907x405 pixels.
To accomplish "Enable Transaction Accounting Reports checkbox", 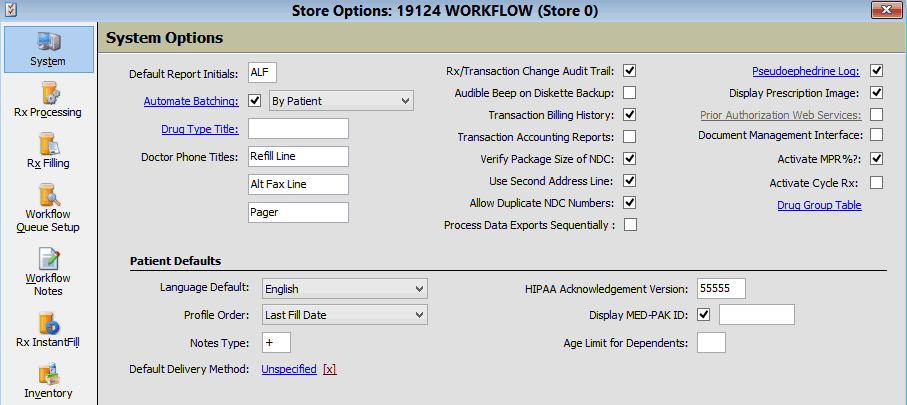I will [630, 137].
